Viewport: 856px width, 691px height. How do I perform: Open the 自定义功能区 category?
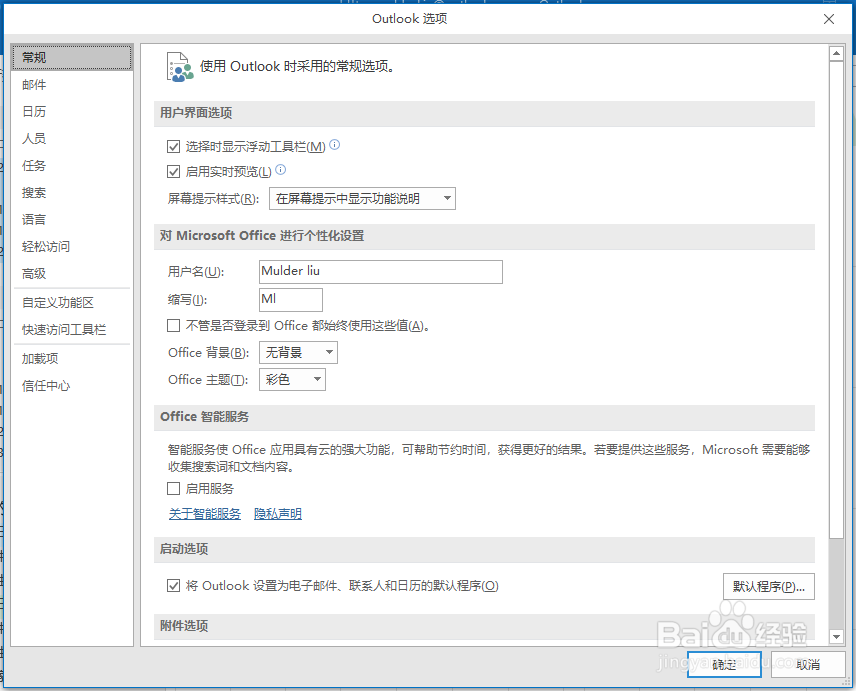click(72, 302)
